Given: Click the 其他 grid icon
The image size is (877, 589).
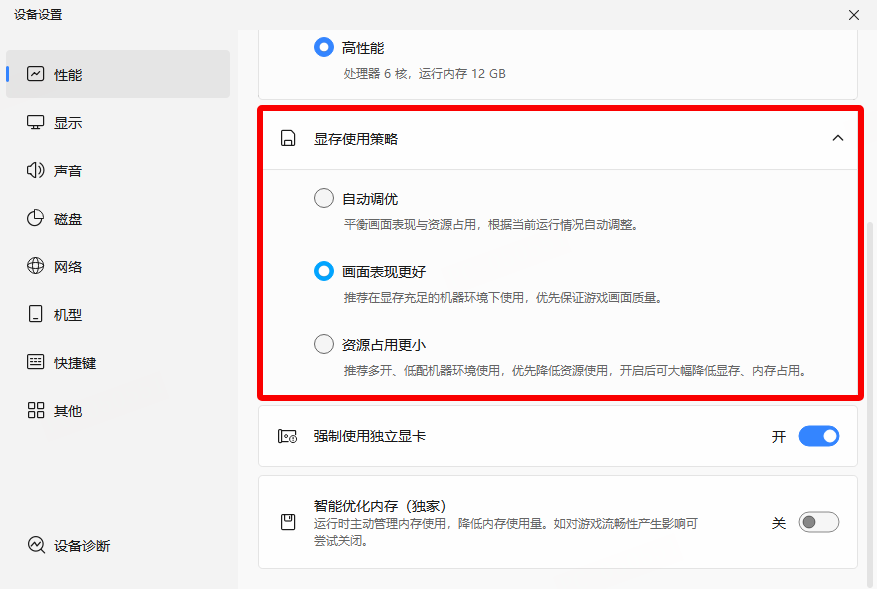Looking at the screenshot, I should 36,410.
